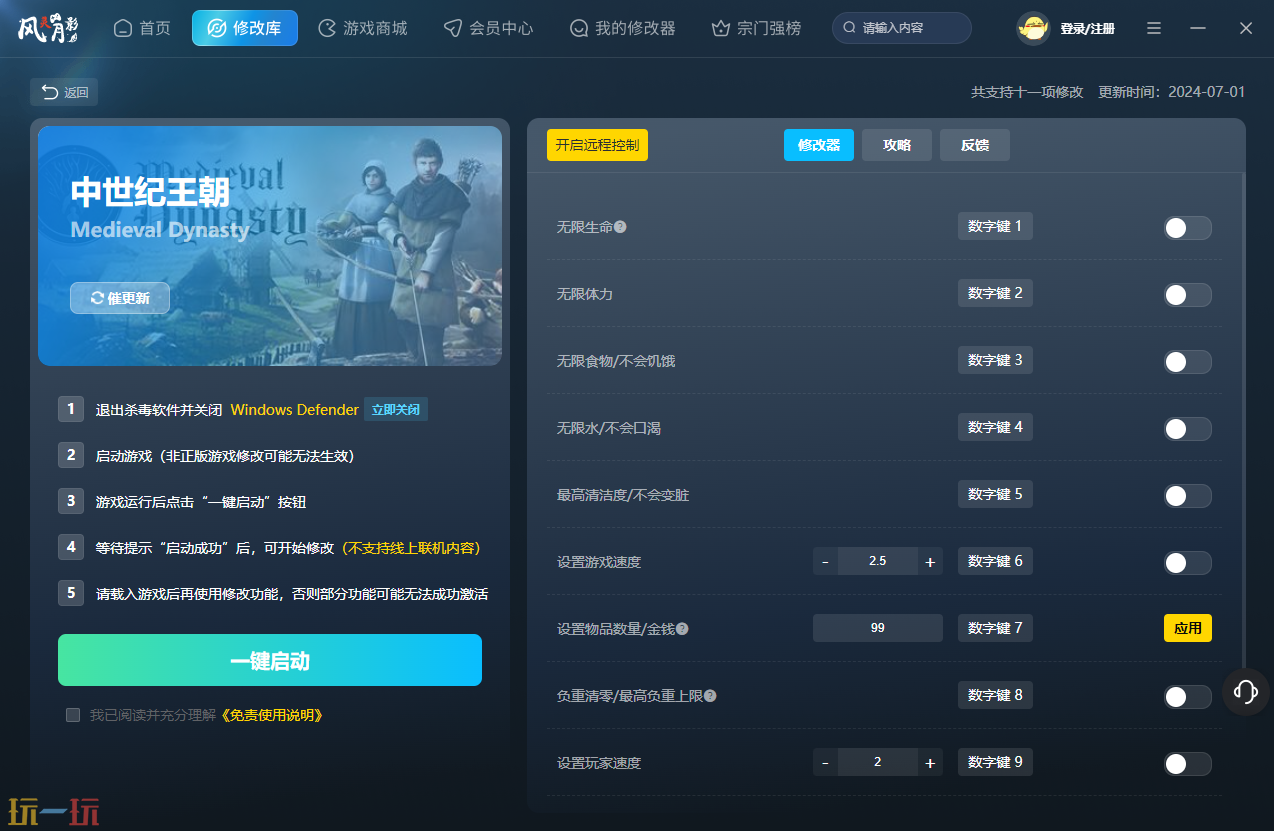This screenshot has height=831, width=1274.
Task: Select the 反馈 tab
Action: click(x=975, y=145)
